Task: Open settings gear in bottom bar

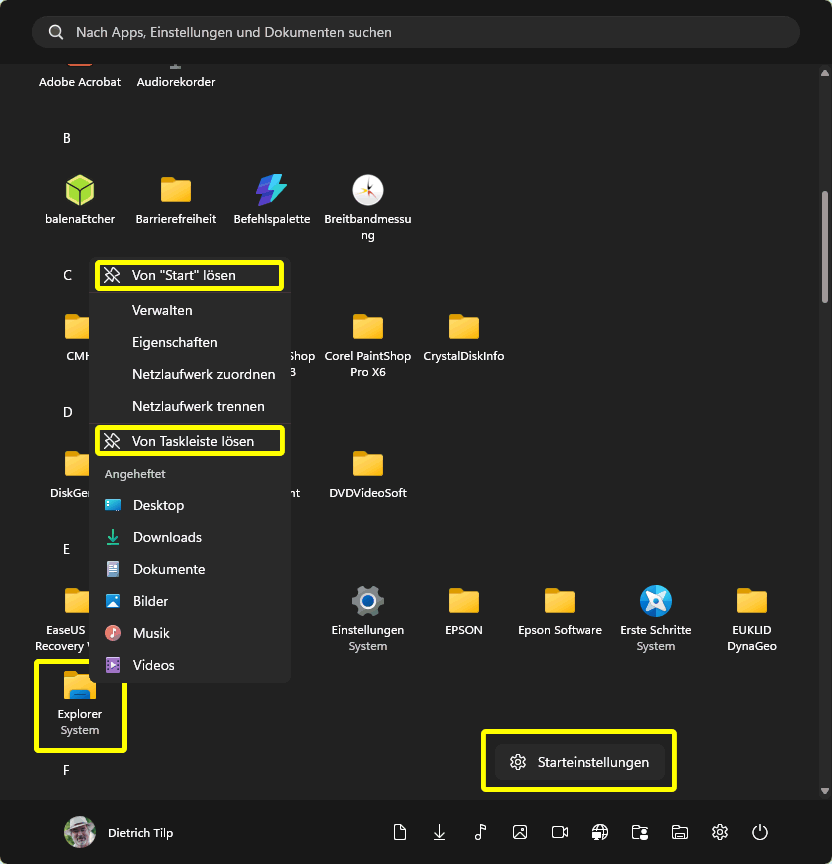Action: 720,832
